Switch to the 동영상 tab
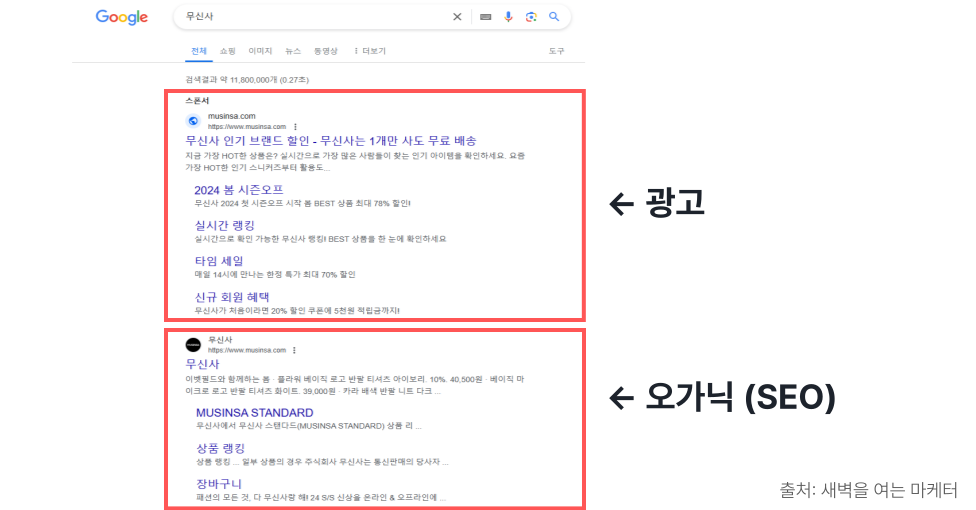Viewport: 976px width, 510px height. [x=326, y=51]
